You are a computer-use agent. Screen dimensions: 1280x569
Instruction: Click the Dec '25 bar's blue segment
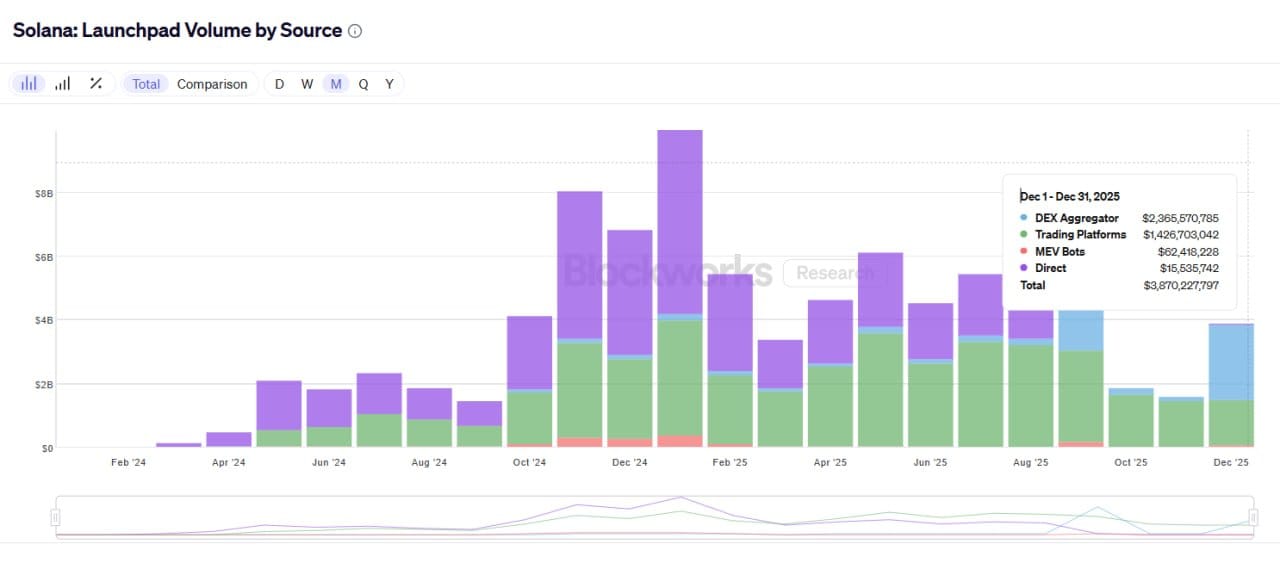[1231, 362]
